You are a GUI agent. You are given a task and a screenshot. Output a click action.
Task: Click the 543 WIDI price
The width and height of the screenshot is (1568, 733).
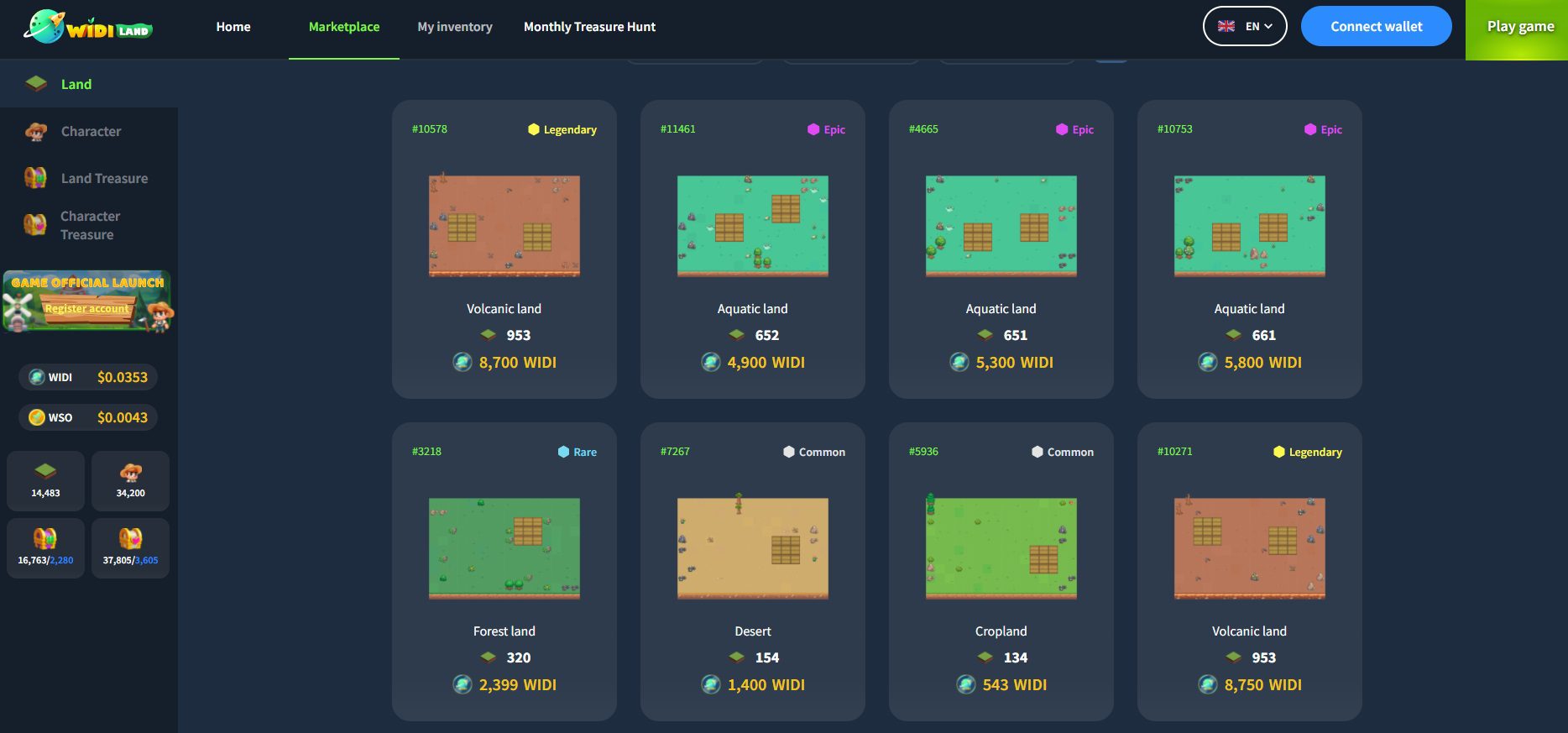pyautogui.click(x=1015, y=685)
